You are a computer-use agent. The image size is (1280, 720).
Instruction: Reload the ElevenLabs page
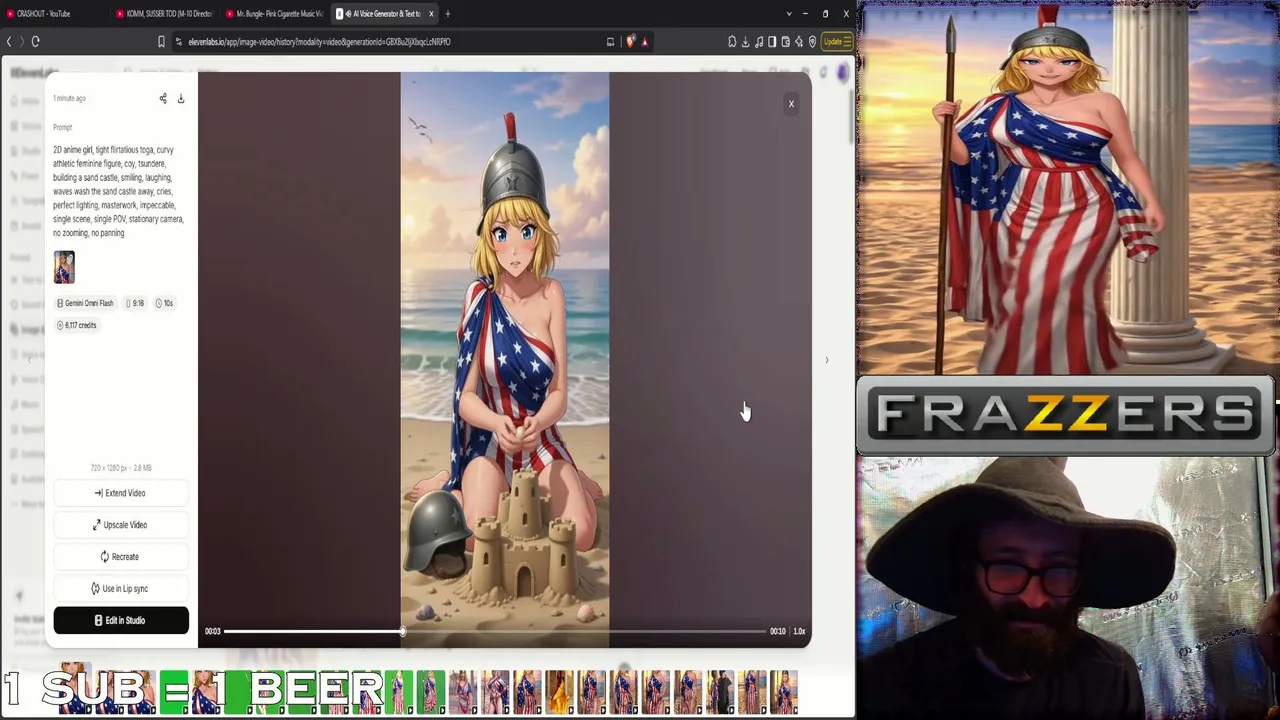[x=35, y=42]
